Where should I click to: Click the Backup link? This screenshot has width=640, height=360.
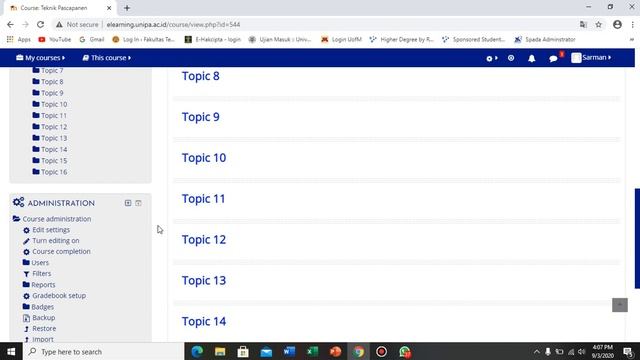click(x=44, y=318)
